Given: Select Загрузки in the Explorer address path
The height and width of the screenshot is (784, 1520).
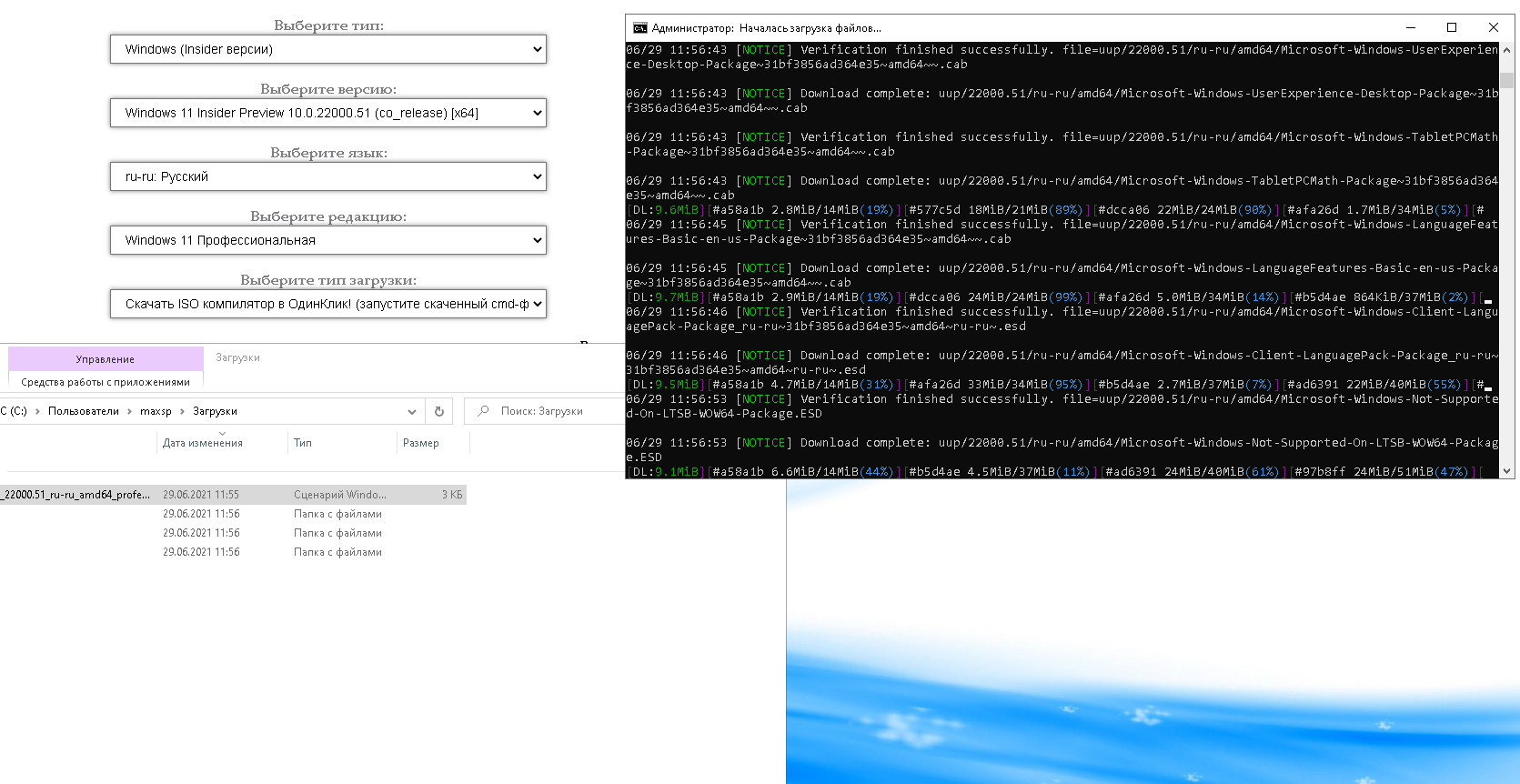Looking at the screenshot, I should tap(215, 411).
